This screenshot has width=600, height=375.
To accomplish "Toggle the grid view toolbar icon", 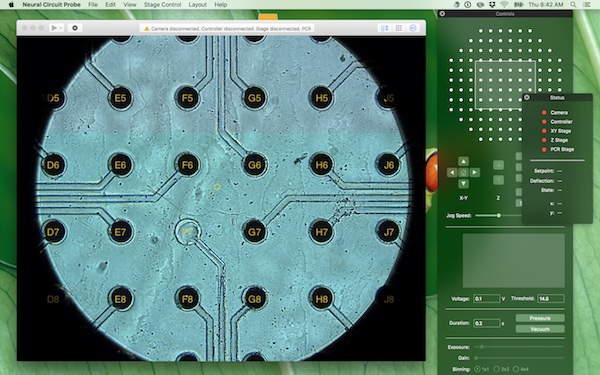I will tap(399, 28).
